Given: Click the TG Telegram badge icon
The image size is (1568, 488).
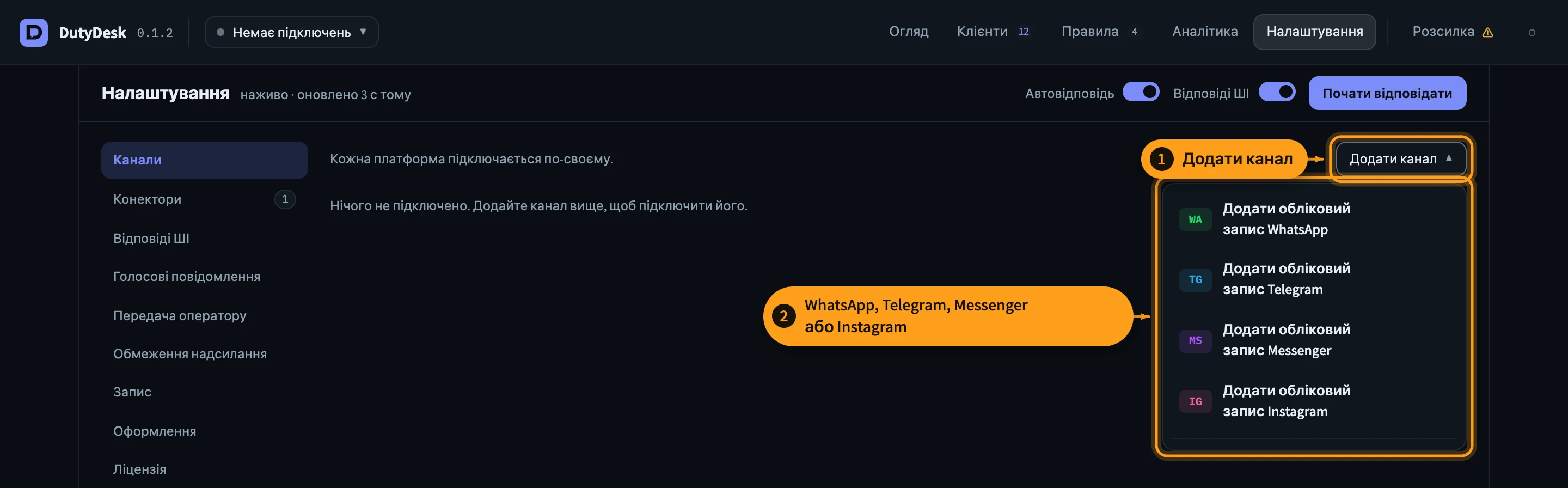Looking at the screenshot, I should coord(1196,279).
